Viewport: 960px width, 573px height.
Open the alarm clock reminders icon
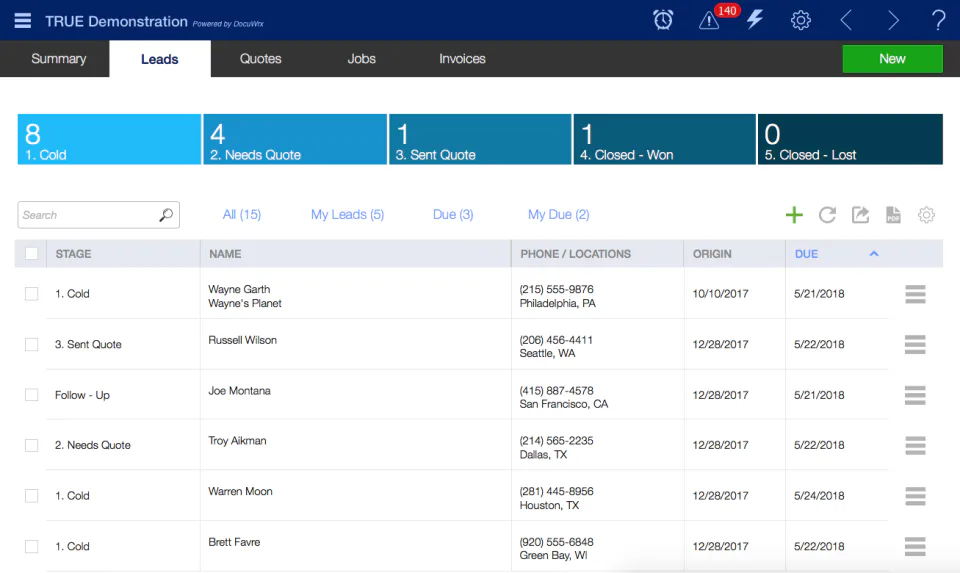pyautogui.click(x=663, y=20)
